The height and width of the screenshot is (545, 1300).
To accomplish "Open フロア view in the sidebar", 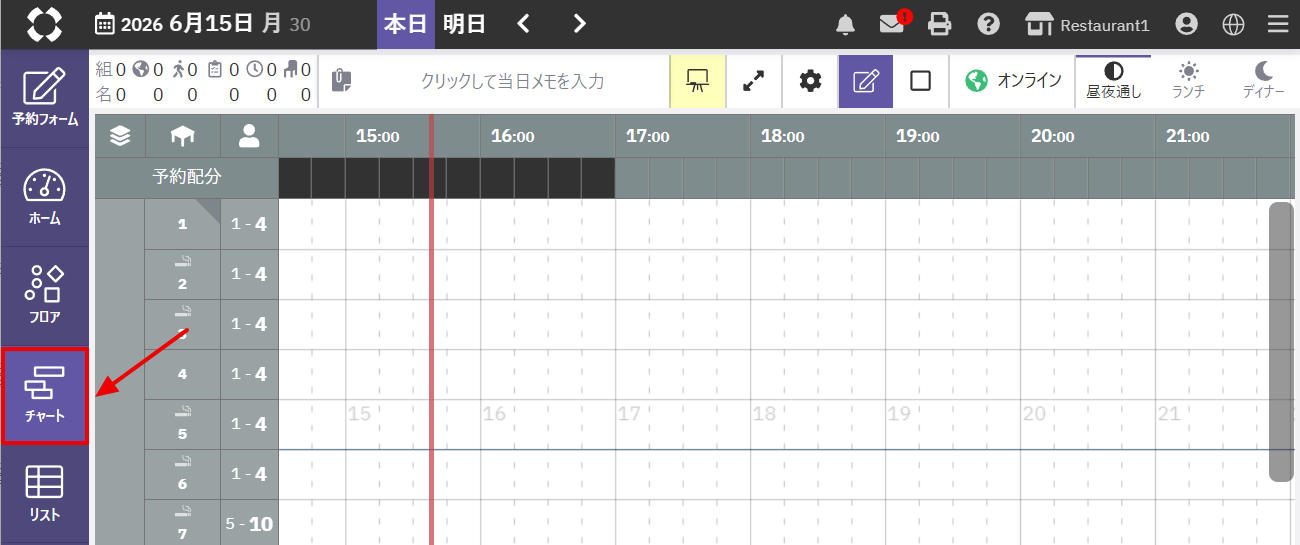I will pos(44,297).
